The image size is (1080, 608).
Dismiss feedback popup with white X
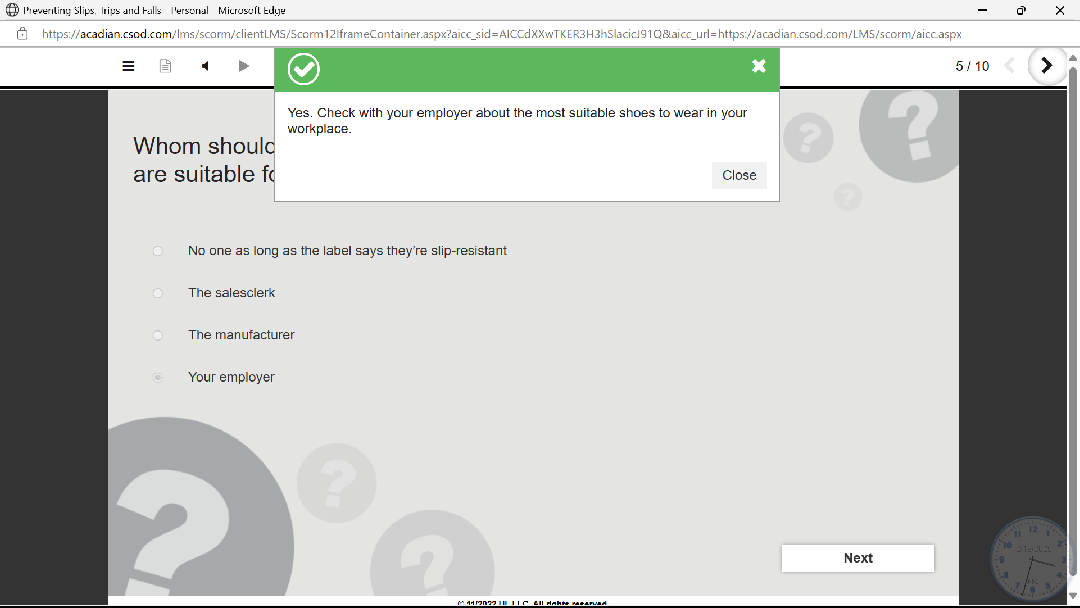tap(759, 66)
